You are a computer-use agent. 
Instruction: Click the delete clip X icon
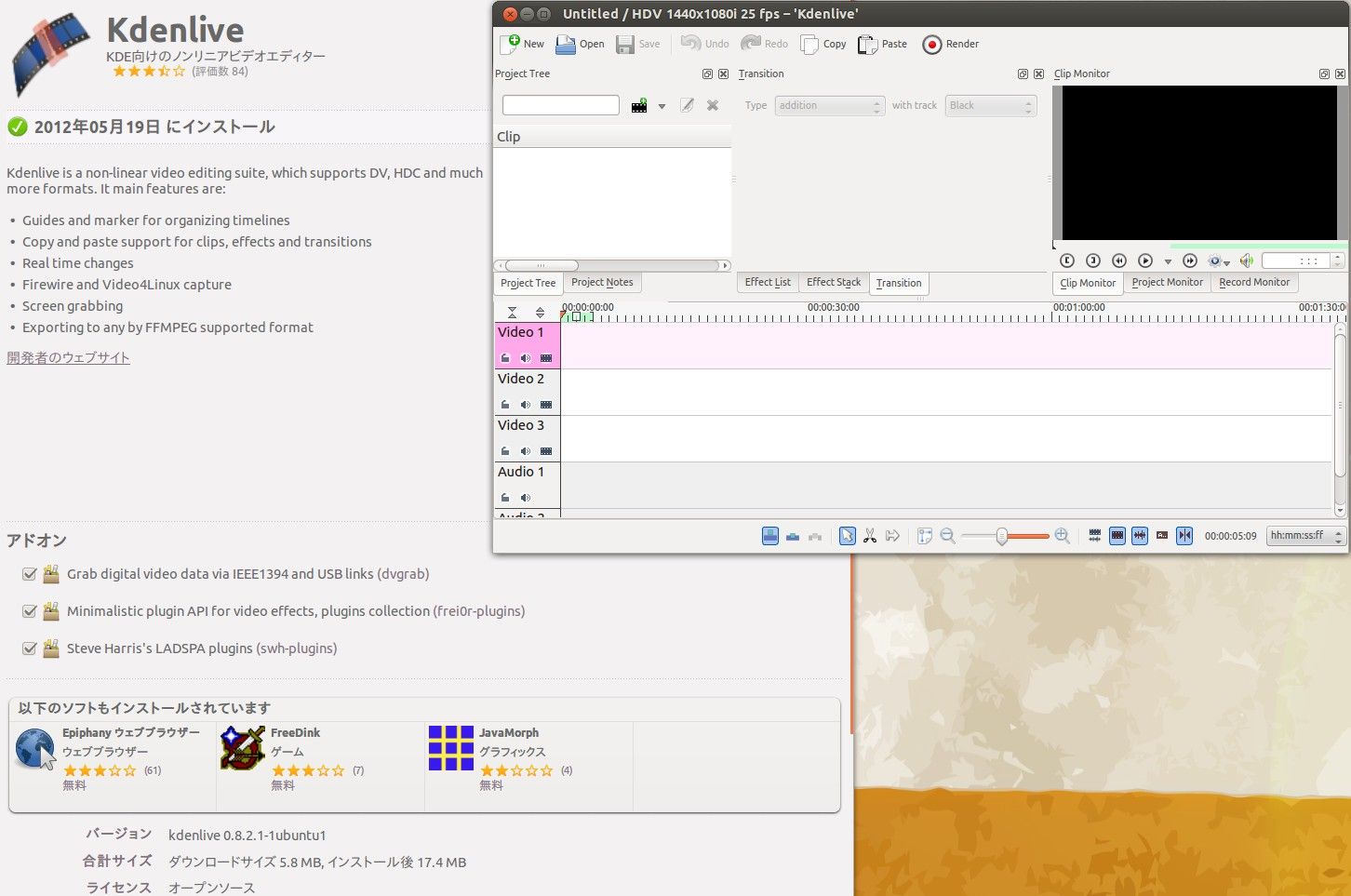(713, 105)
